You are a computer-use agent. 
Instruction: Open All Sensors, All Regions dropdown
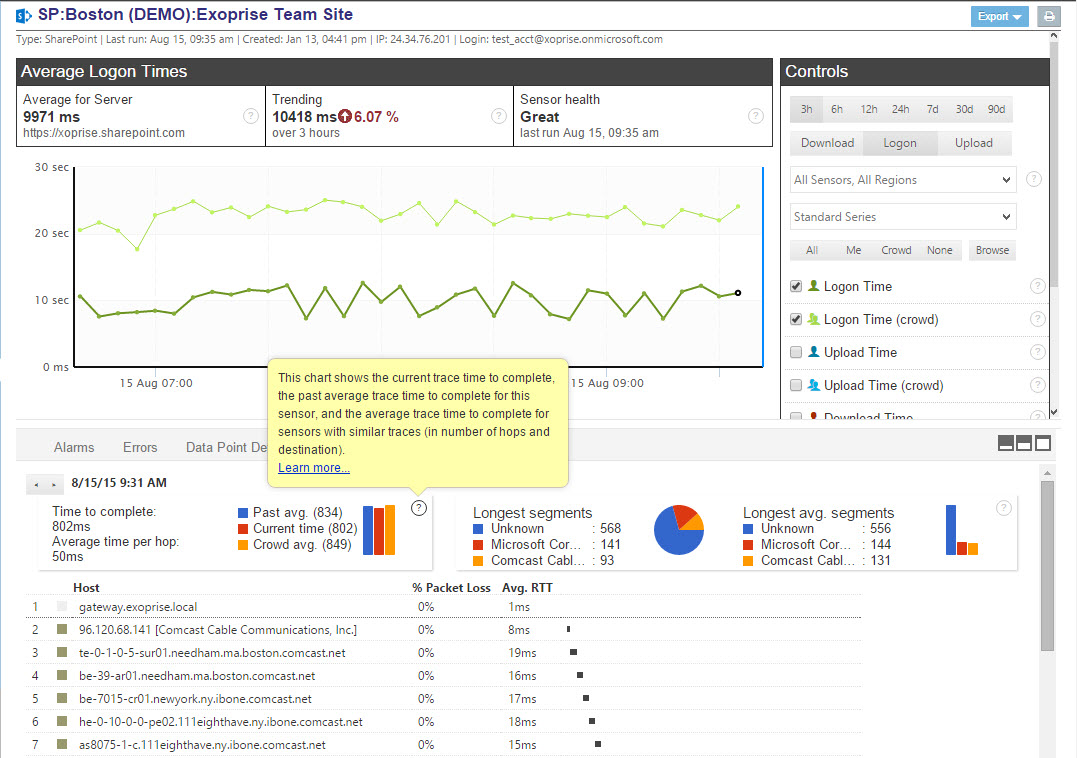coord(903,180)
